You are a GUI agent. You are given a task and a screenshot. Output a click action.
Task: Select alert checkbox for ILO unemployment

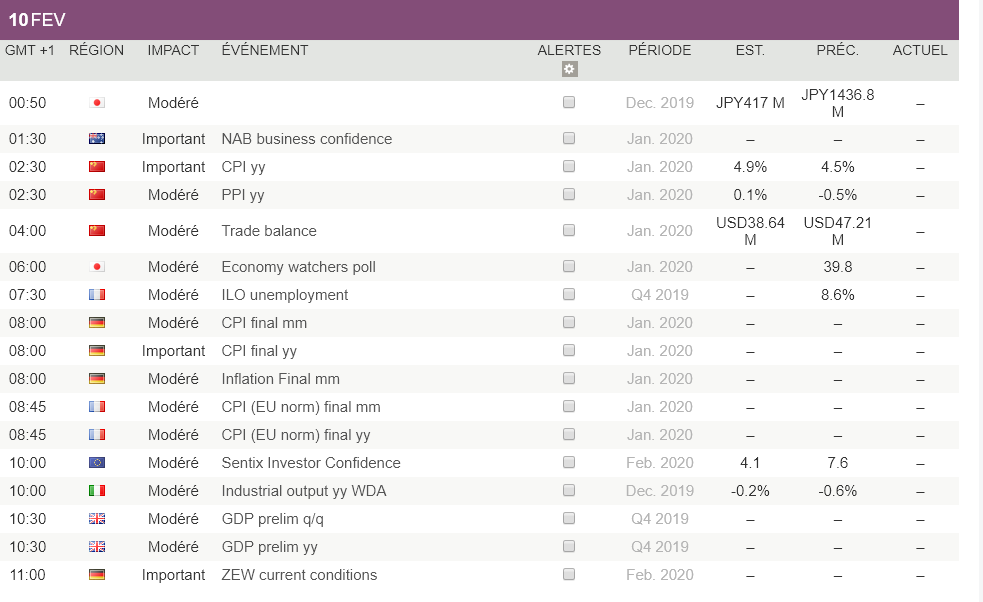click(x=569, y=295)
